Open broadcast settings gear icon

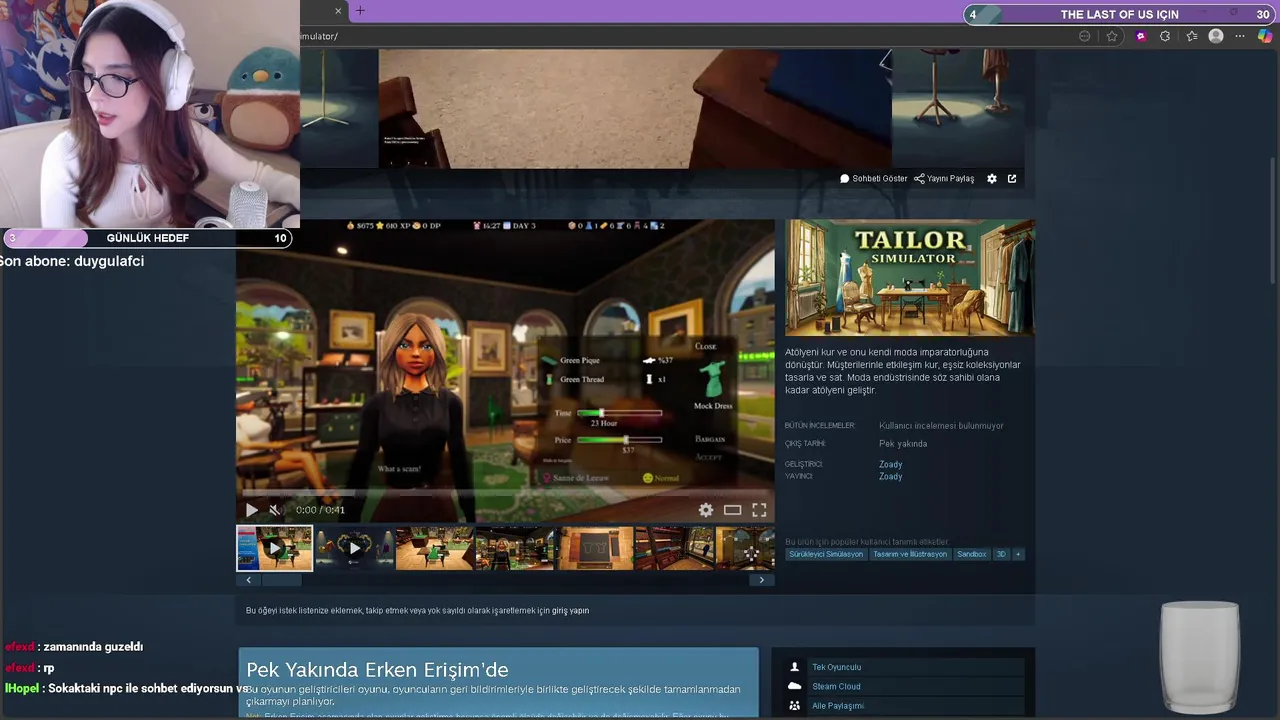tap(991, 179)
